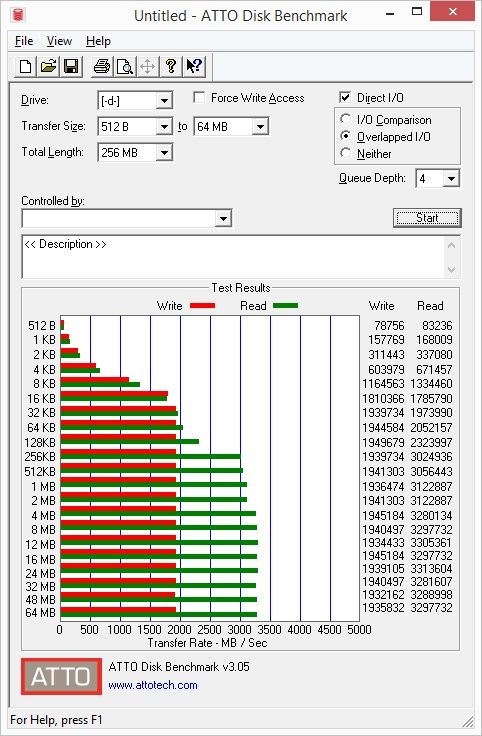Expand the Drive dropdown
Image resolution: width=482 pixels, height=736 pixels.
[164, 101]
